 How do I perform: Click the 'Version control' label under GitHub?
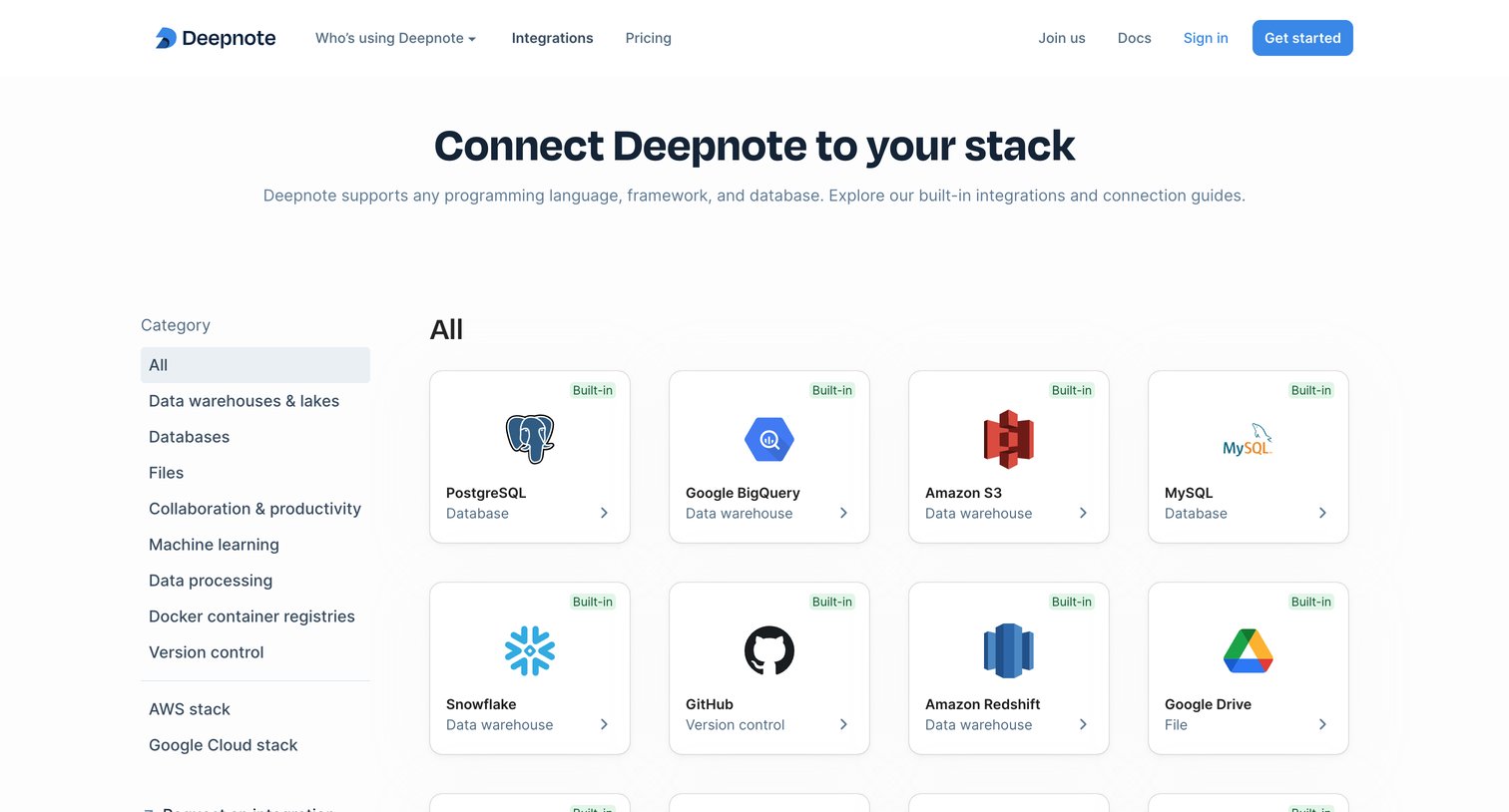(x=736, y=725)
